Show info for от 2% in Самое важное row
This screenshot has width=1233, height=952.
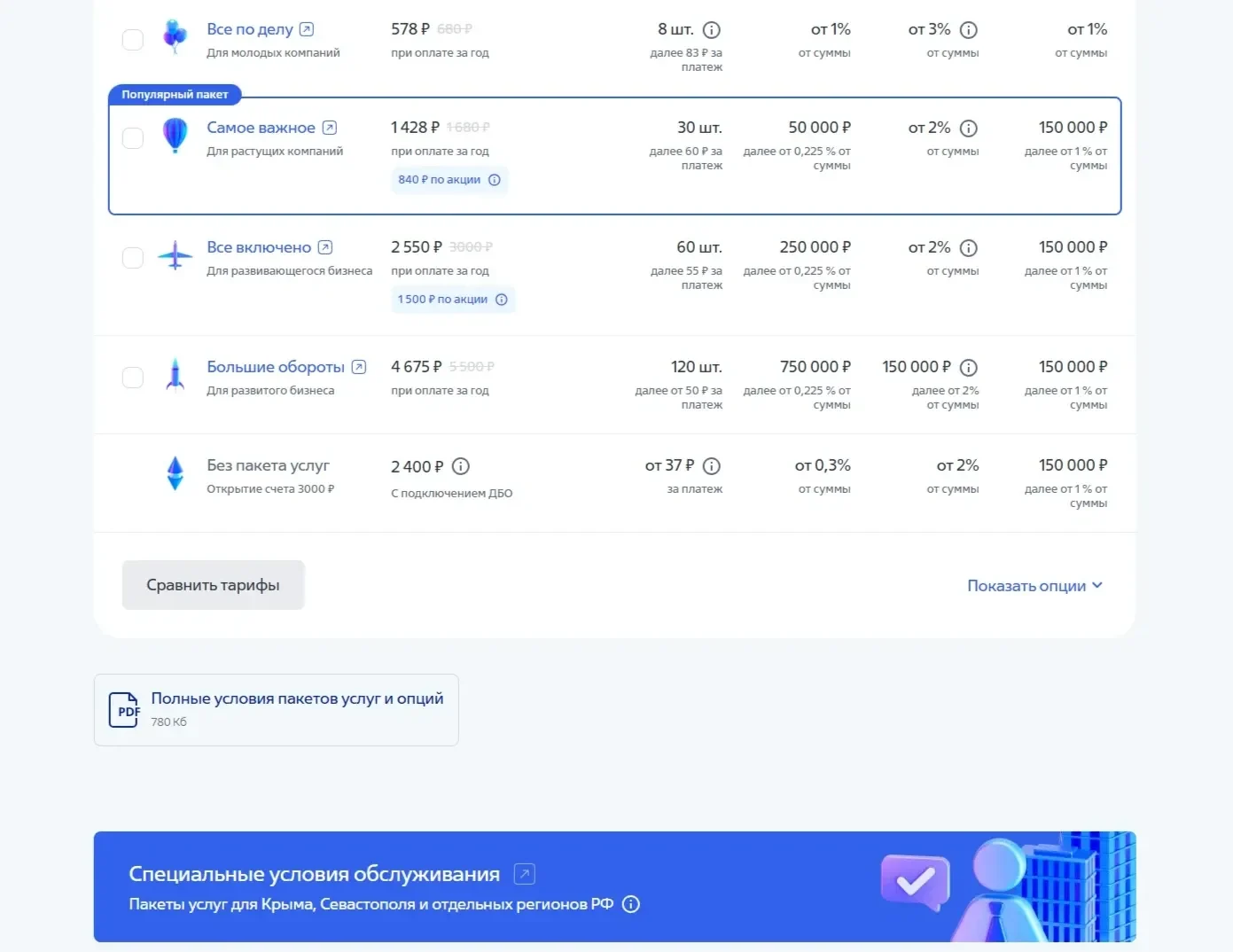(x=969, y=129)
